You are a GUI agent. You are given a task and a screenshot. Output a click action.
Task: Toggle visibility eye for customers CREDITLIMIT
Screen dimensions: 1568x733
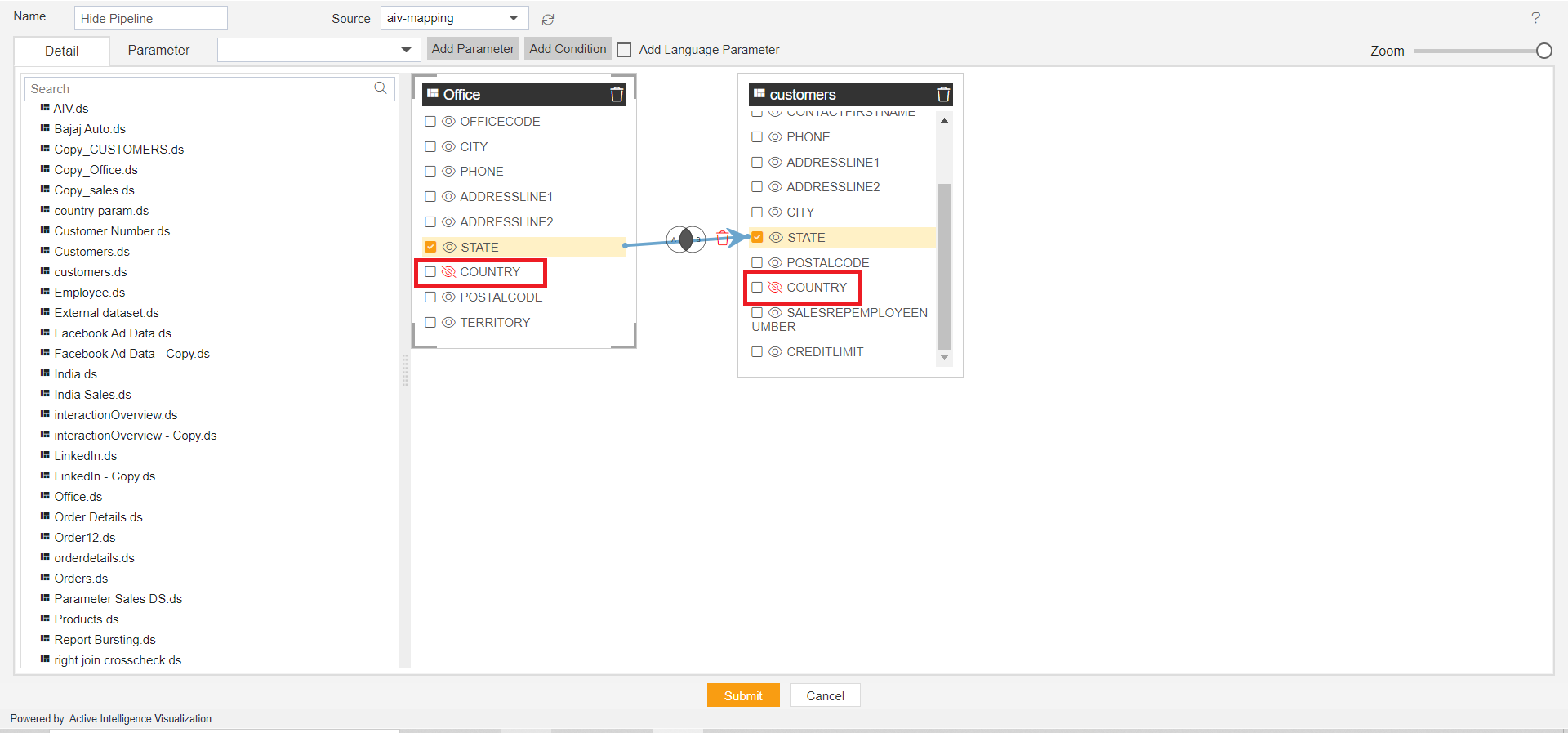(x=775, y=352)
